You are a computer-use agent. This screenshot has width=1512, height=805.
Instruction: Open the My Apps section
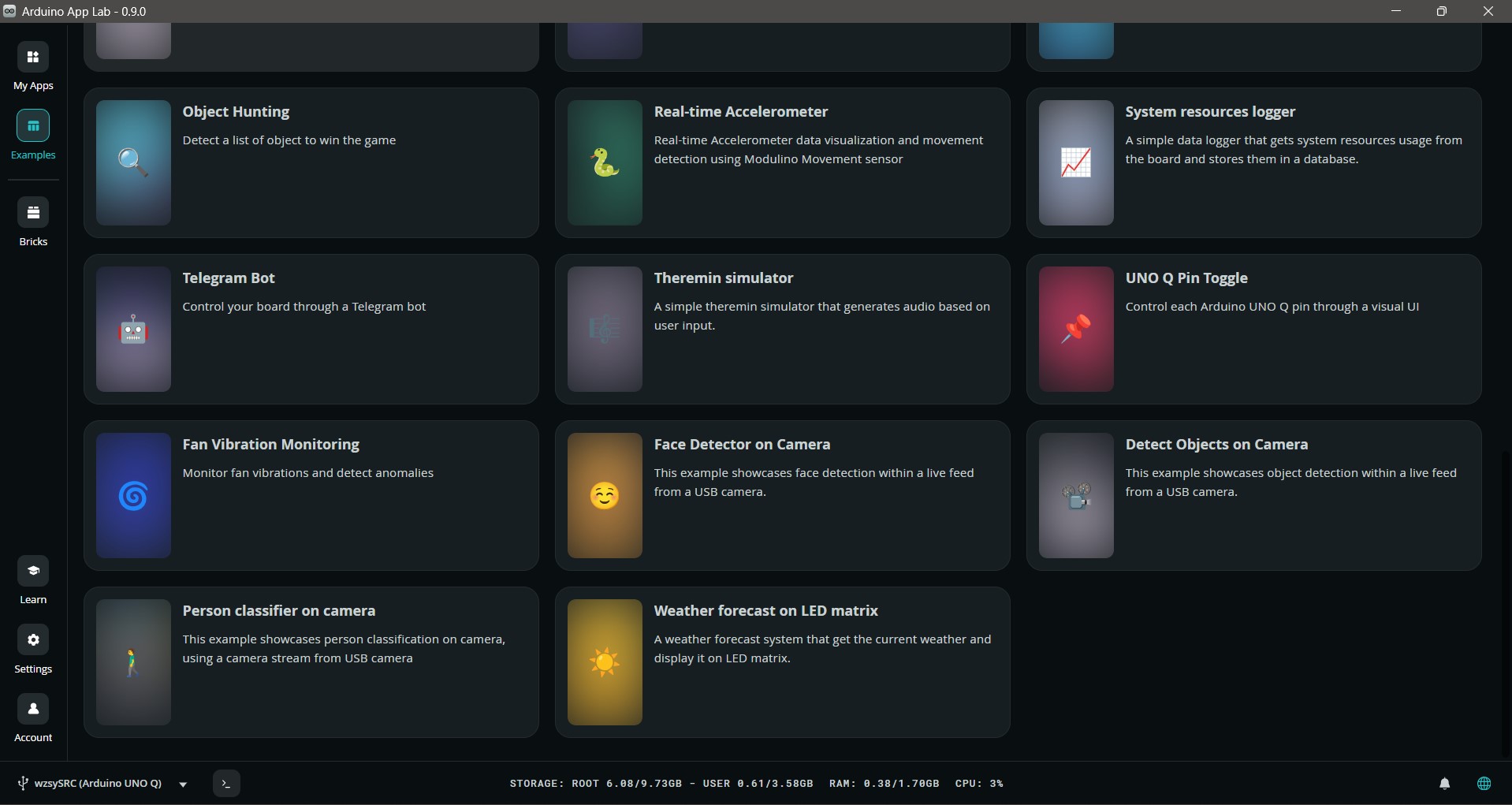coord(33,66)
